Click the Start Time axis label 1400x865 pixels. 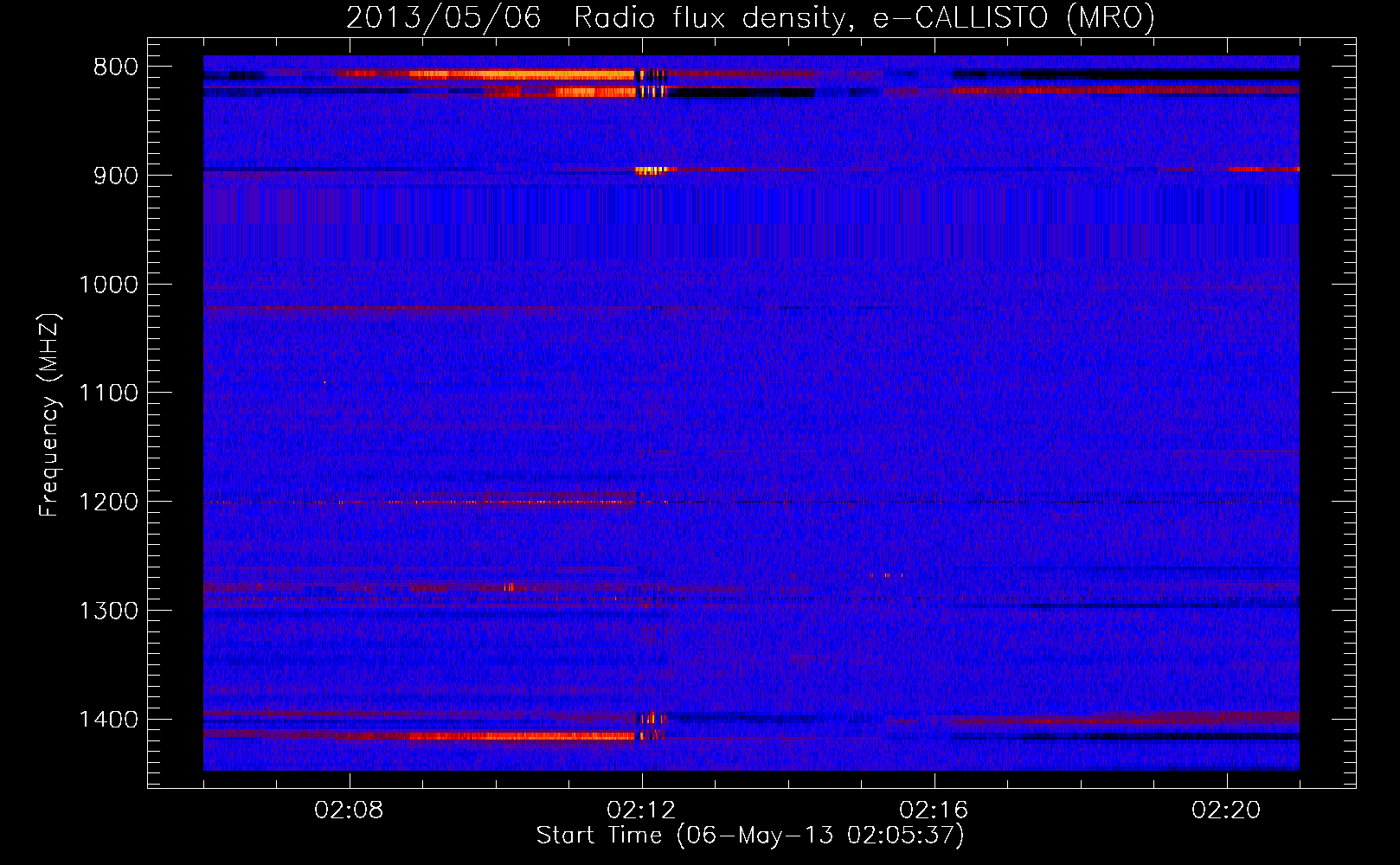(750, 836)
